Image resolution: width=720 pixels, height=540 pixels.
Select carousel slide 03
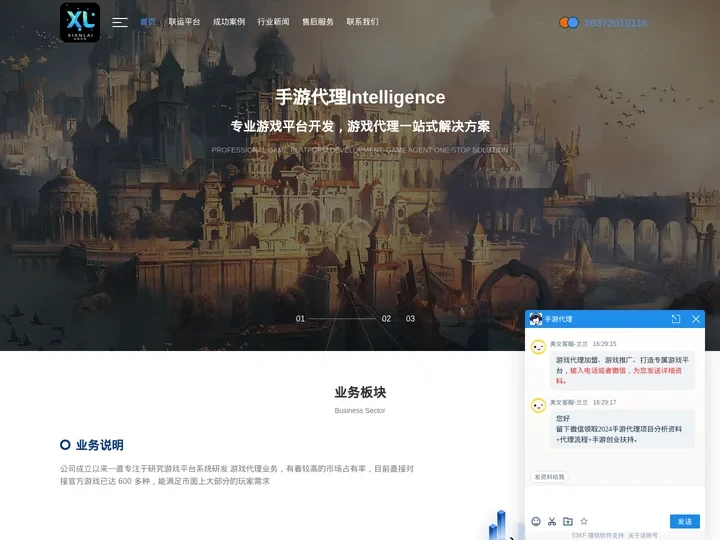pos(410,319)
